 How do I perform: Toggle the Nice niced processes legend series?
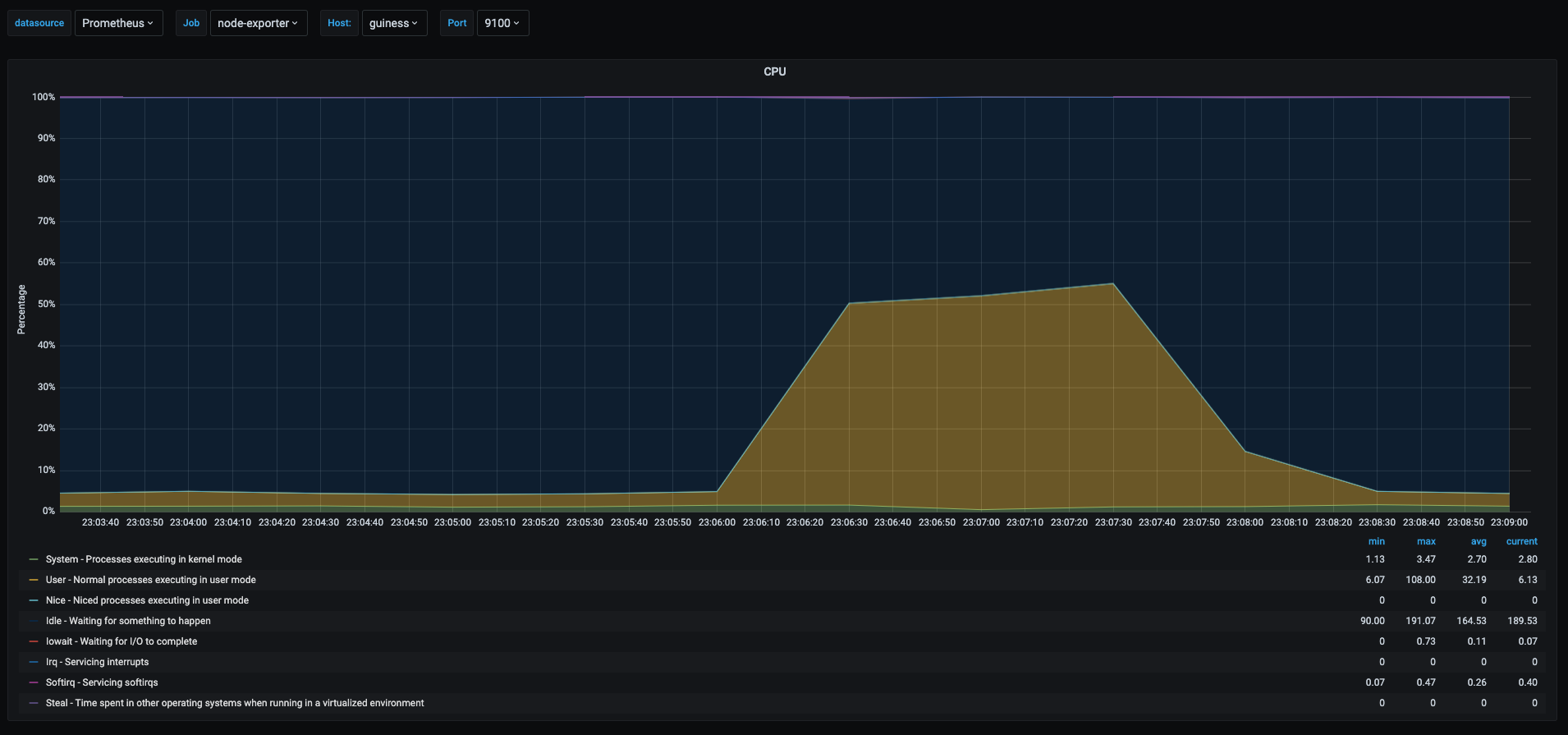click(x=147, y=600)
